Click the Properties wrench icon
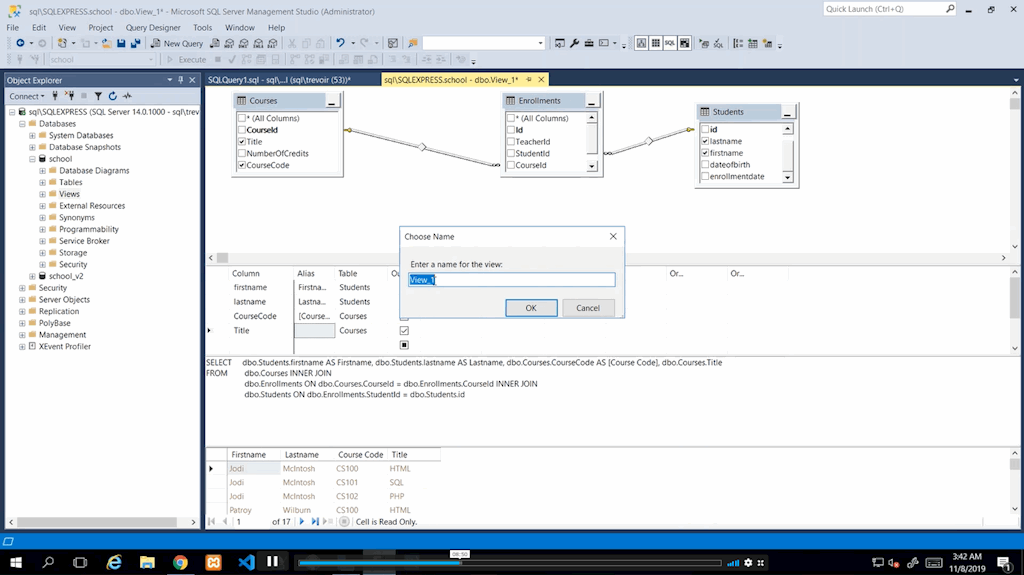The width and height of the screenshot is (1024, 575). pyautogui.click(x=575, y=43)
